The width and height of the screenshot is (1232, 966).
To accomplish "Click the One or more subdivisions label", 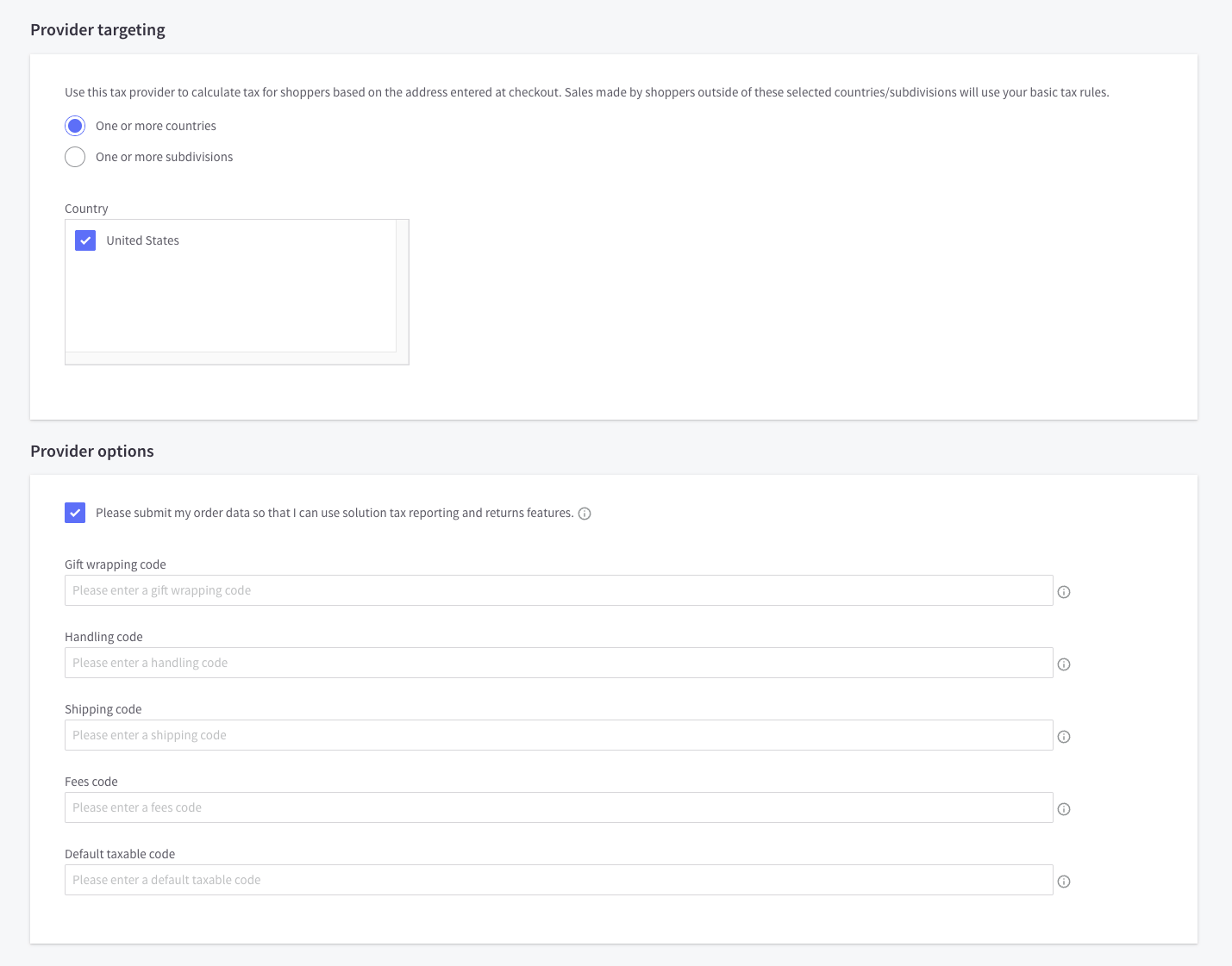I will point(165,157).
